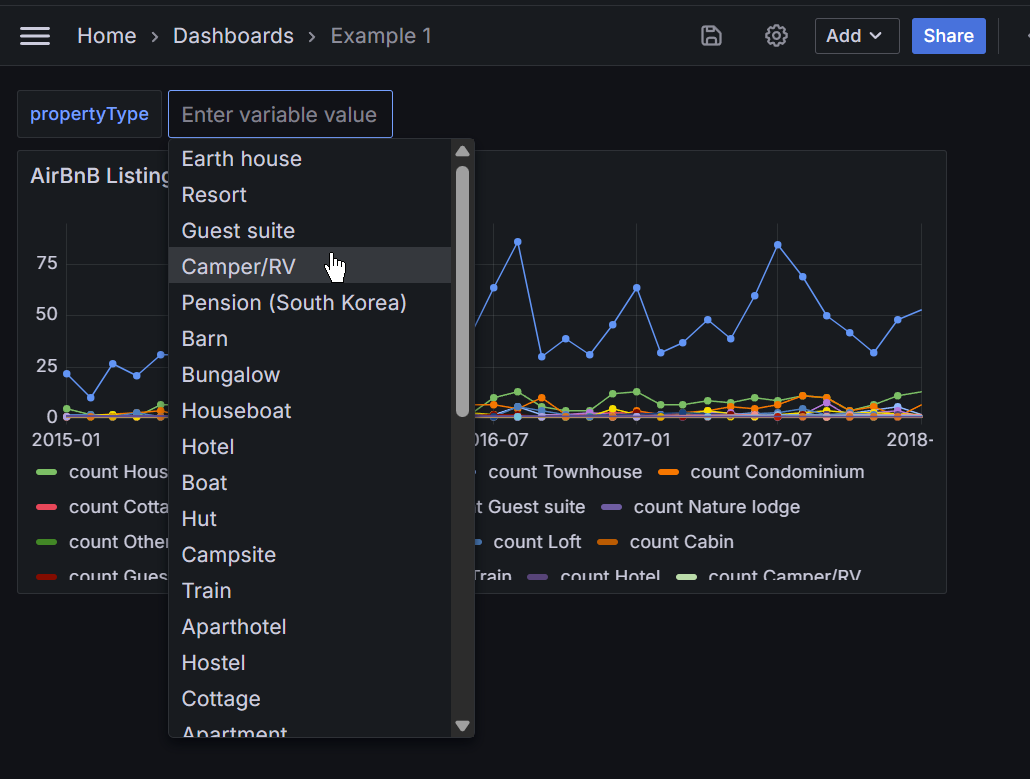The image size is (1030, 779).
Task: Toggle count Townhouse series in legend
Action: point(564,472)
